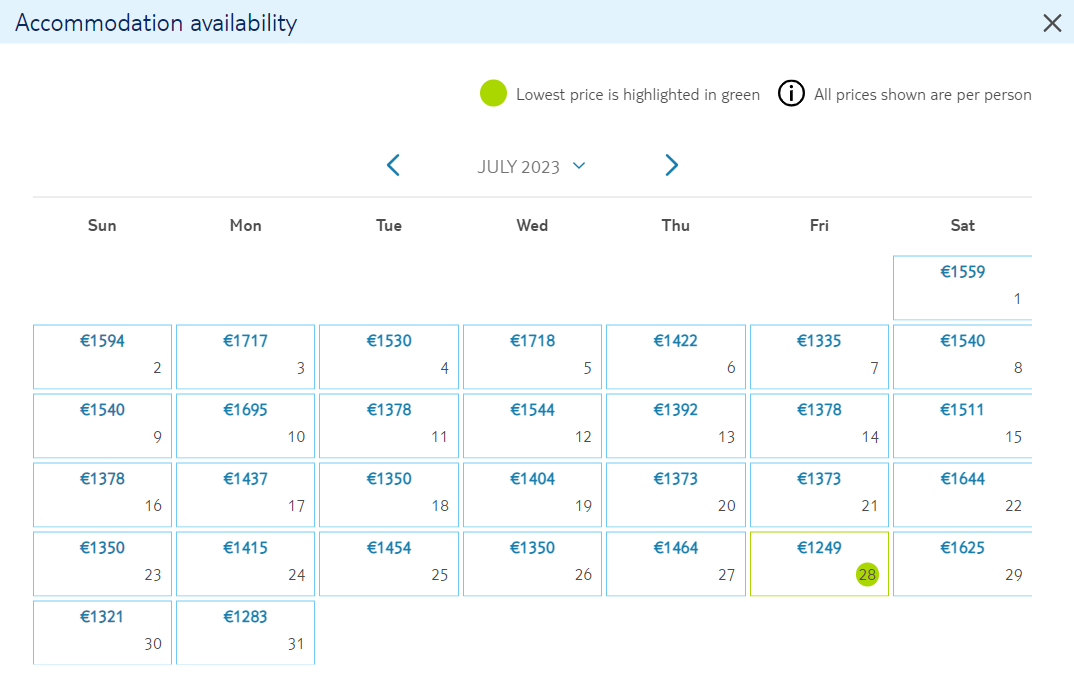Select July 2 at €1594
Image resolution: width=1074 pixels, height=673 pixels.
pyautogui.click(x=102, y=357)
